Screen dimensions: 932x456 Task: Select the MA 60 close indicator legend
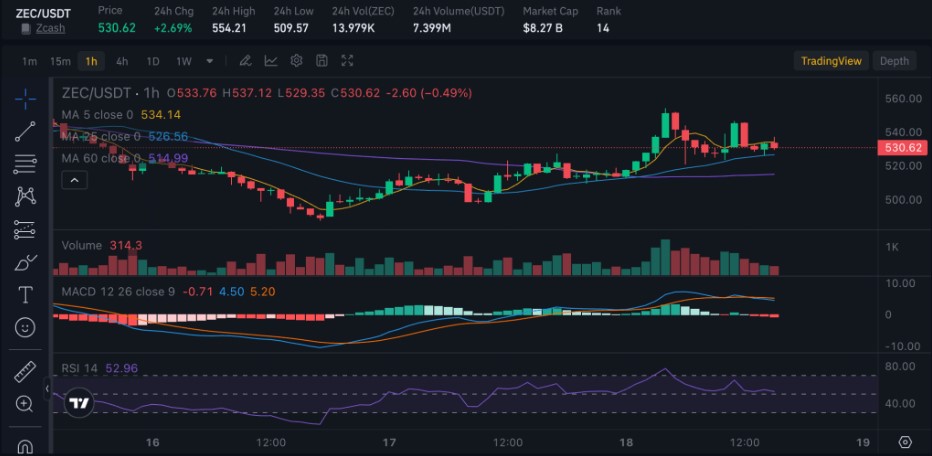(101, 158)
